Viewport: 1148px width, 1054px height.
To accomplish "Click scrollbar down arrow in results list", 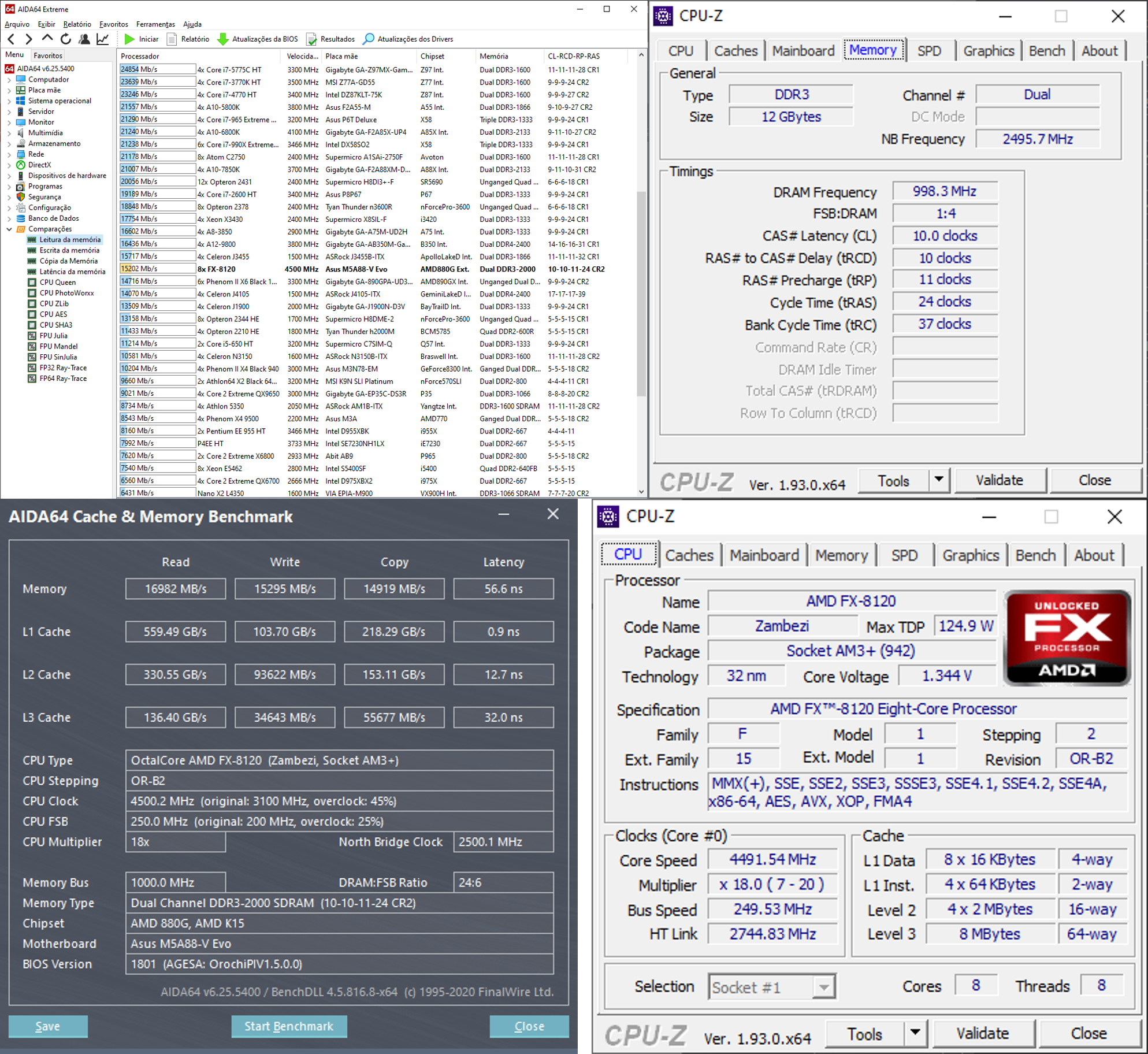I will [641, 492].
